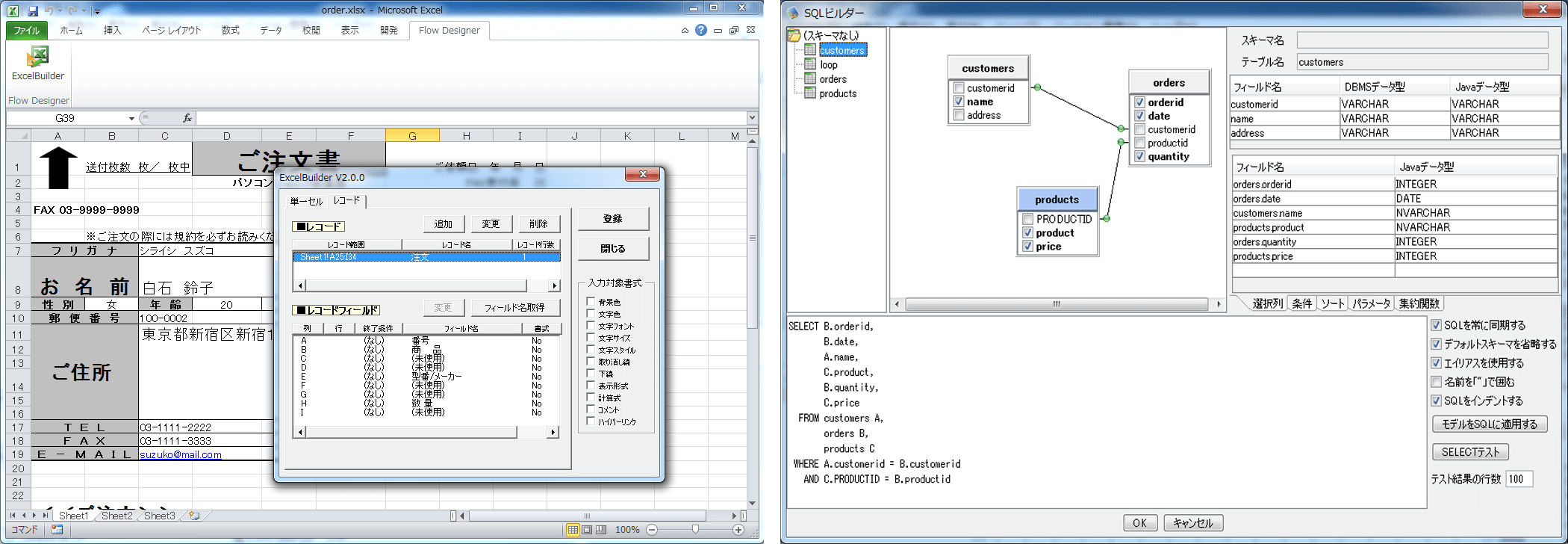The image size is (1568, 544).
Task: Switch to Page Layout view in status bar
Action: pos(587,530)
